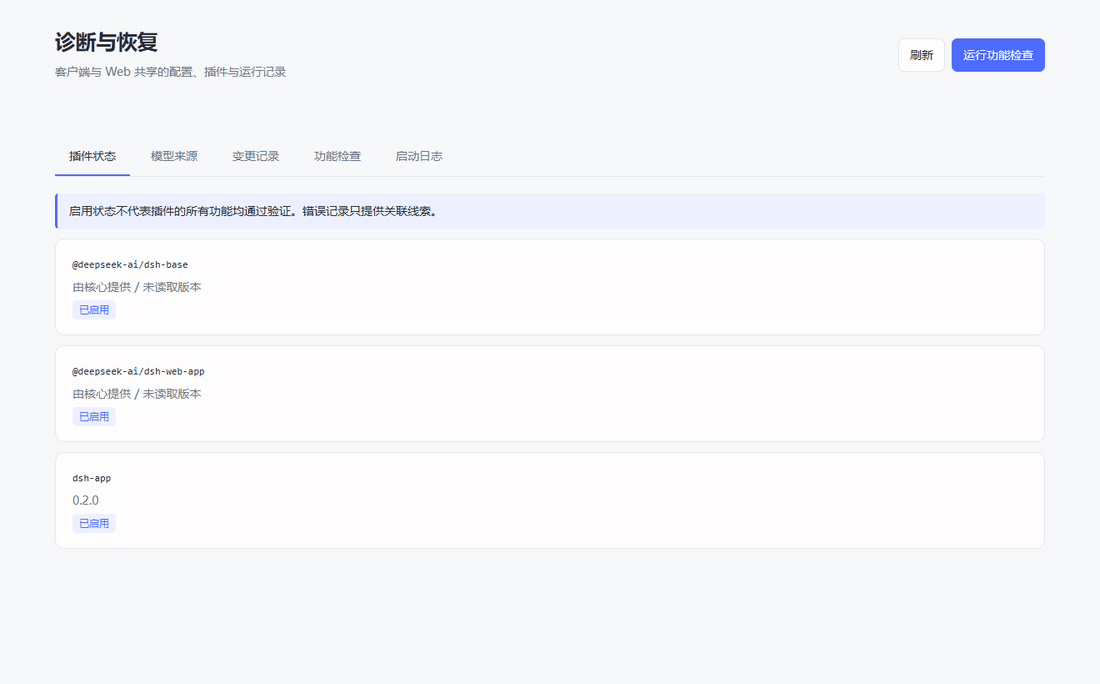The image size is (1100, 684).
Task: Click 已启用 badge on dsh-base card
Action: [x=94, y=310]
